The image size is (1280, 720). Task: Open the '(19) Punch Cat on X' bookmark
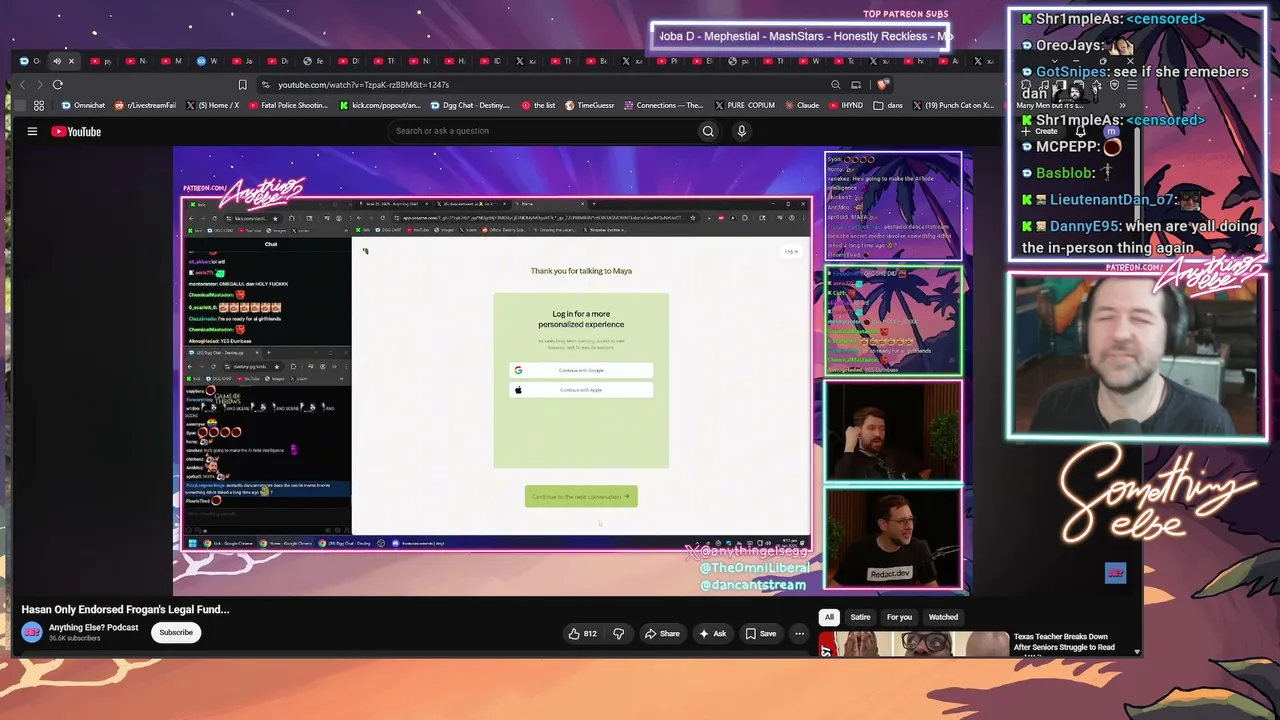click(x=952, y=105)
